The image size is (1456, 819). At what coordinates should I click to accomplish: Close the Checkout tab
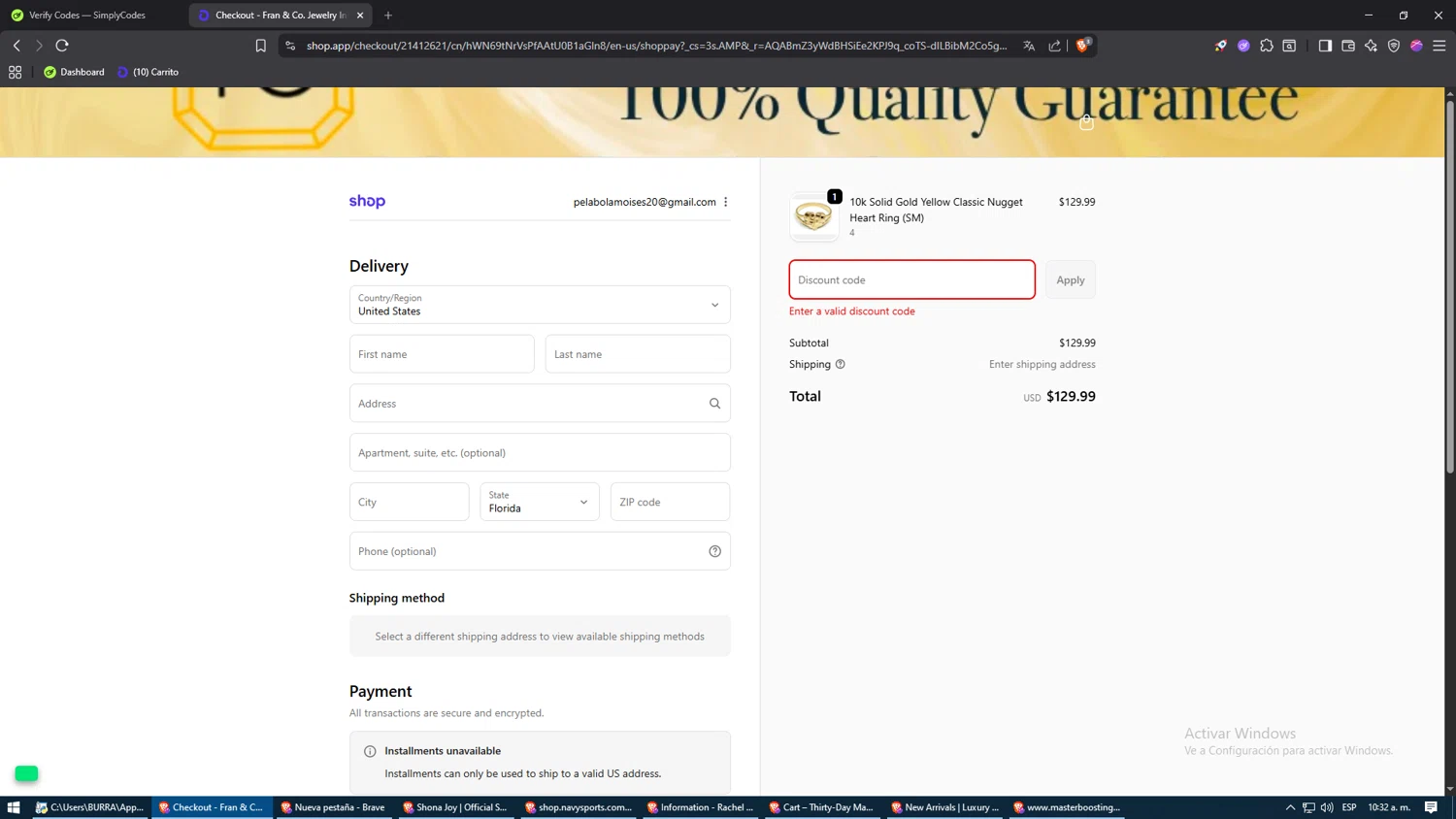(x=360, y=16)
